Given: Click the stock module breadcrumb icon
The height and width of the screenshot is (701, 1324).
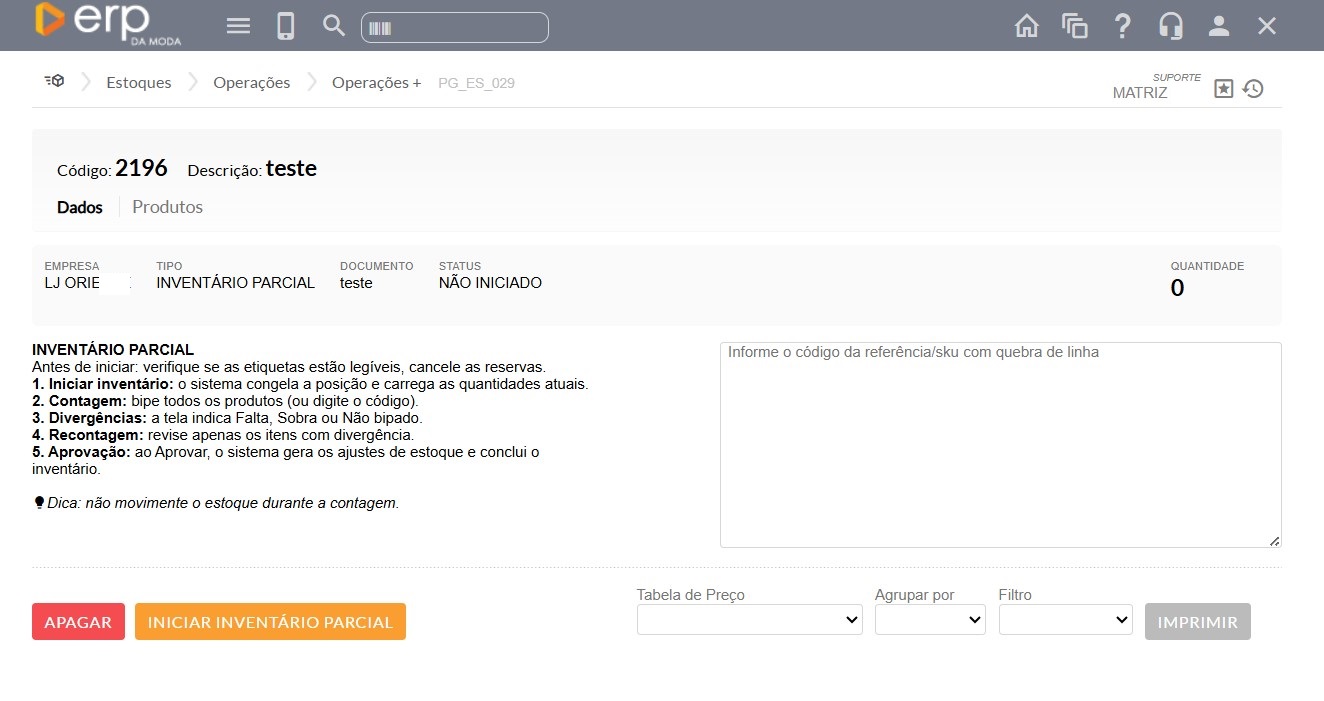Looking at the screenshot, I should pos(54,82).
